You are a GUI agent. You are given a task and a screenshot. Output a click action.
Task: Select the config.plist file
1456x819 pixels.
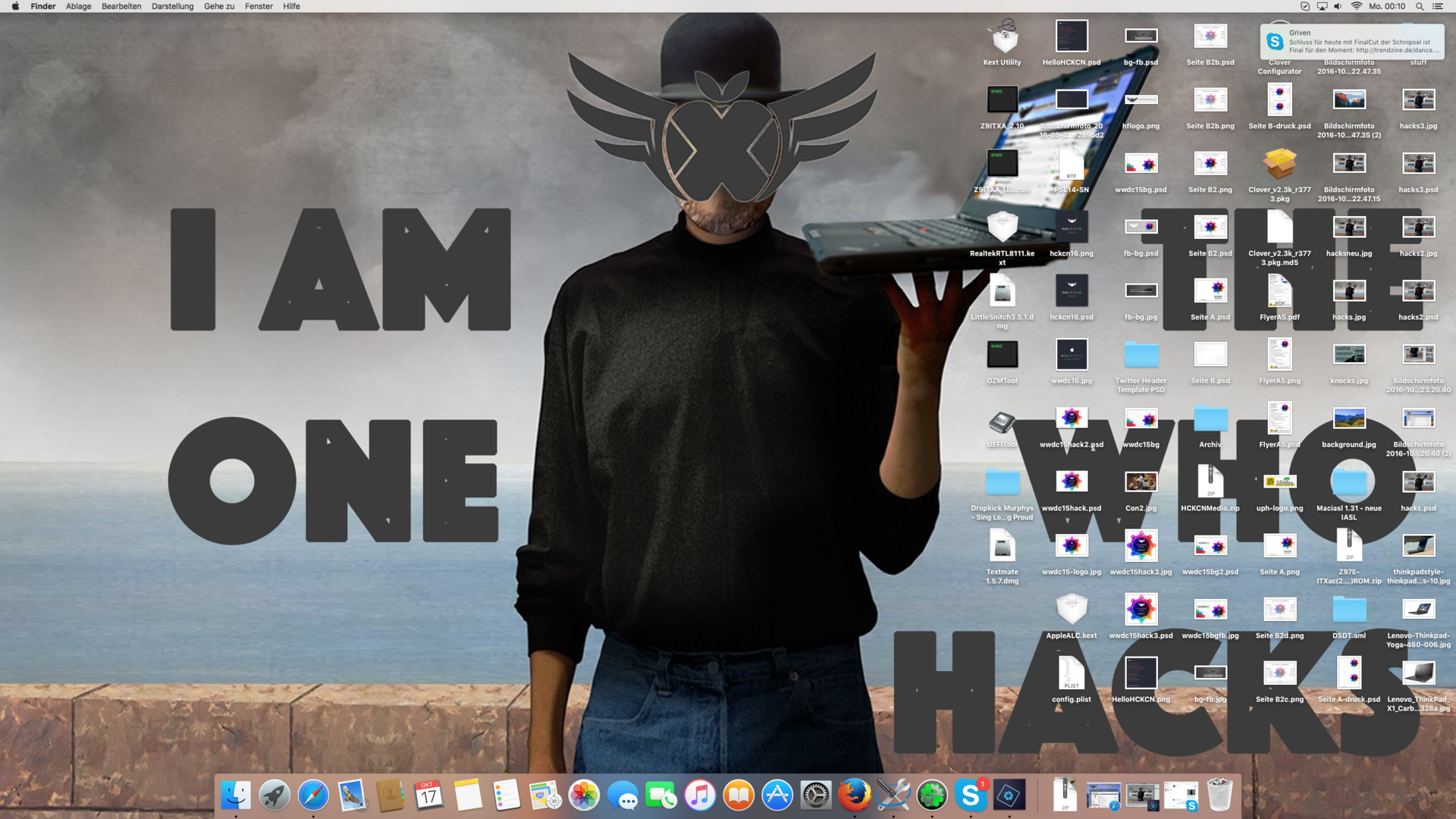tap(1072, 674)
